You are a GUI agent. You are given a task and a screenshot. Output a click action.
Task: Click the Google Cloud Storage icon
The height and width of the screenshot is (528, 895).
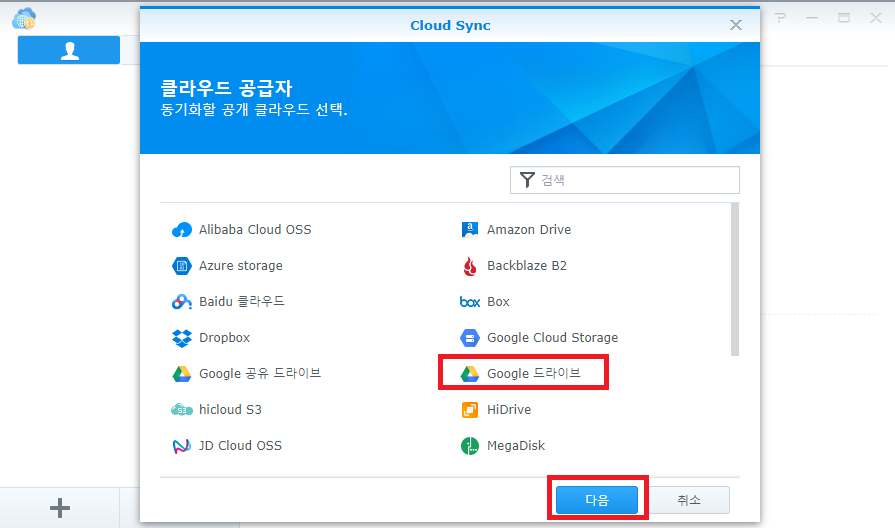[470, 338]
